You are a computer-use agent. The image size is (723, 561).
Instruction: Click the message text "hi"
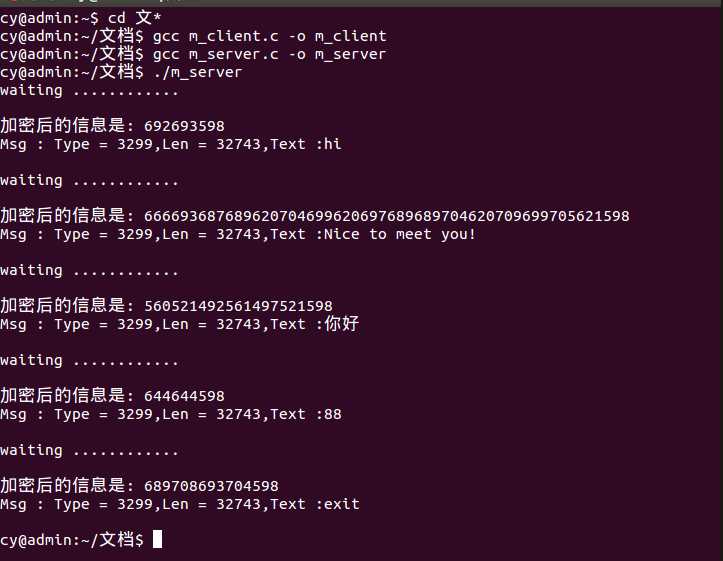[x=333, y=144]
